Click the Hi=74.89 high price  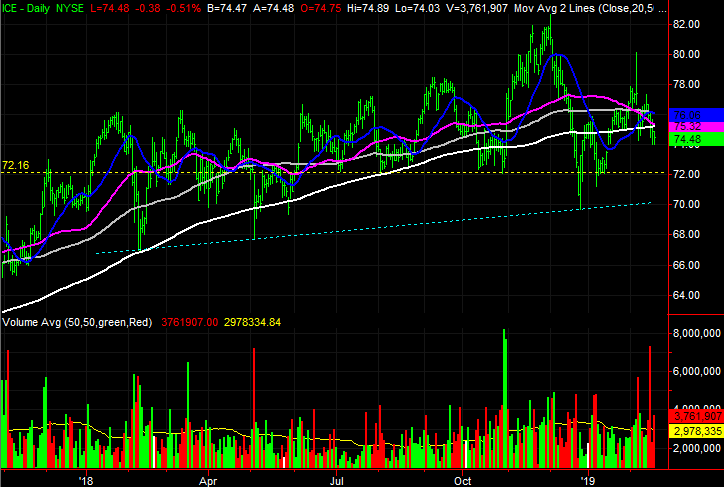tap(368, 8)
